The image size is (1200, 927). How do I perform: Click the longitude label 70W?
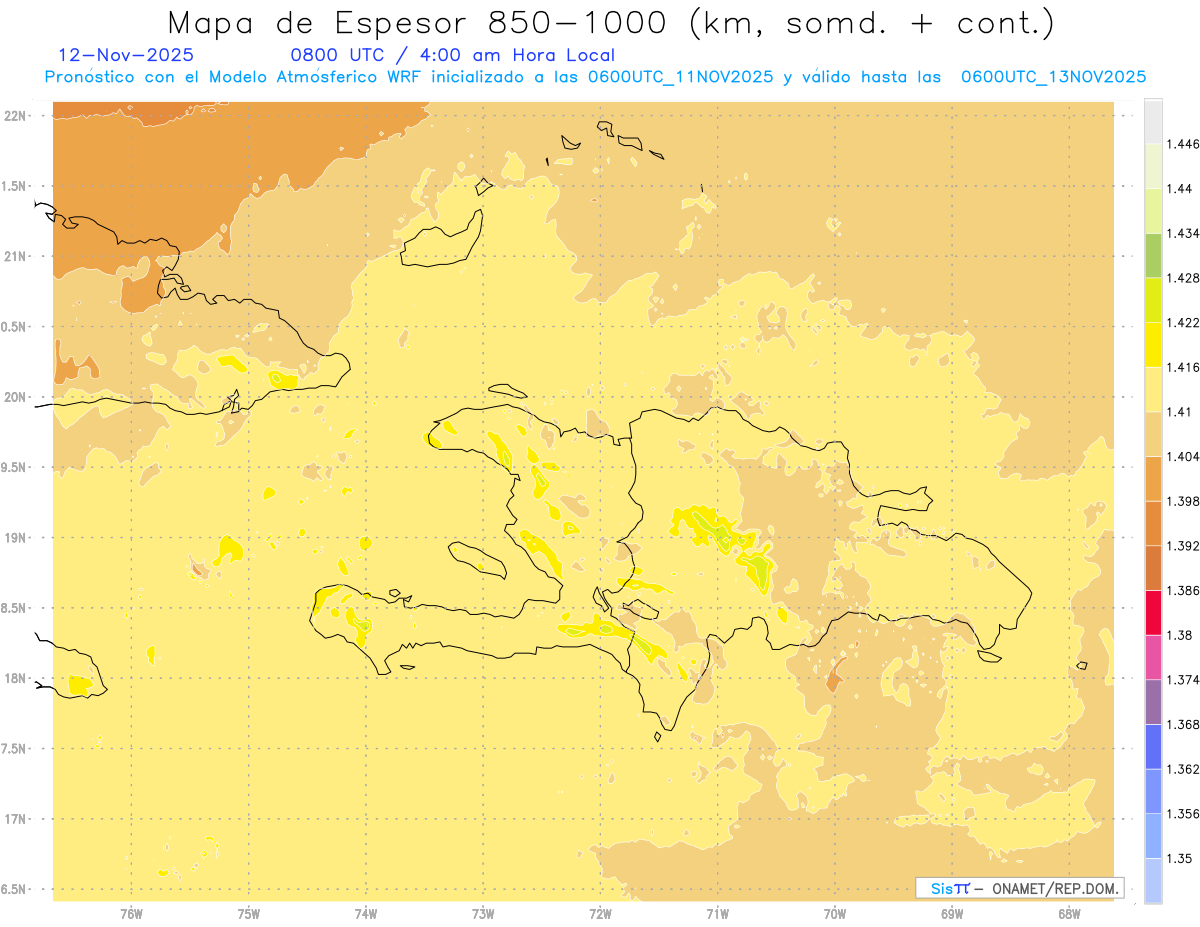click(835, 913)
